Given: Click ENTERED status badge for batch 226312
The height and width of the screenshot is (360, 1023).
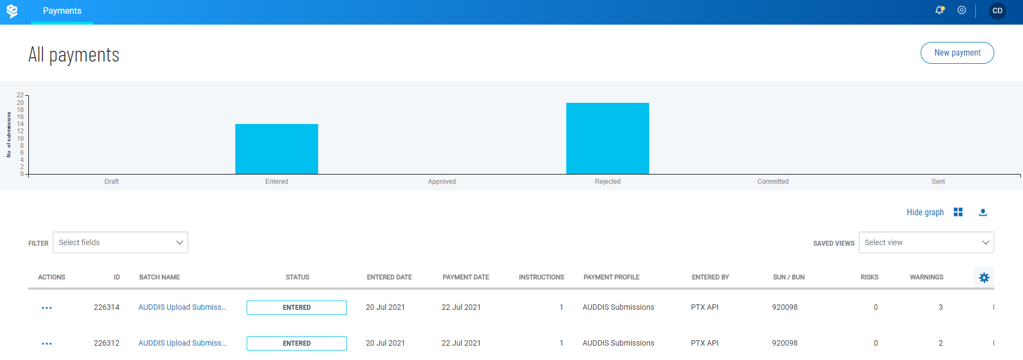Looking at the screenshot, I should click(297, 343).
